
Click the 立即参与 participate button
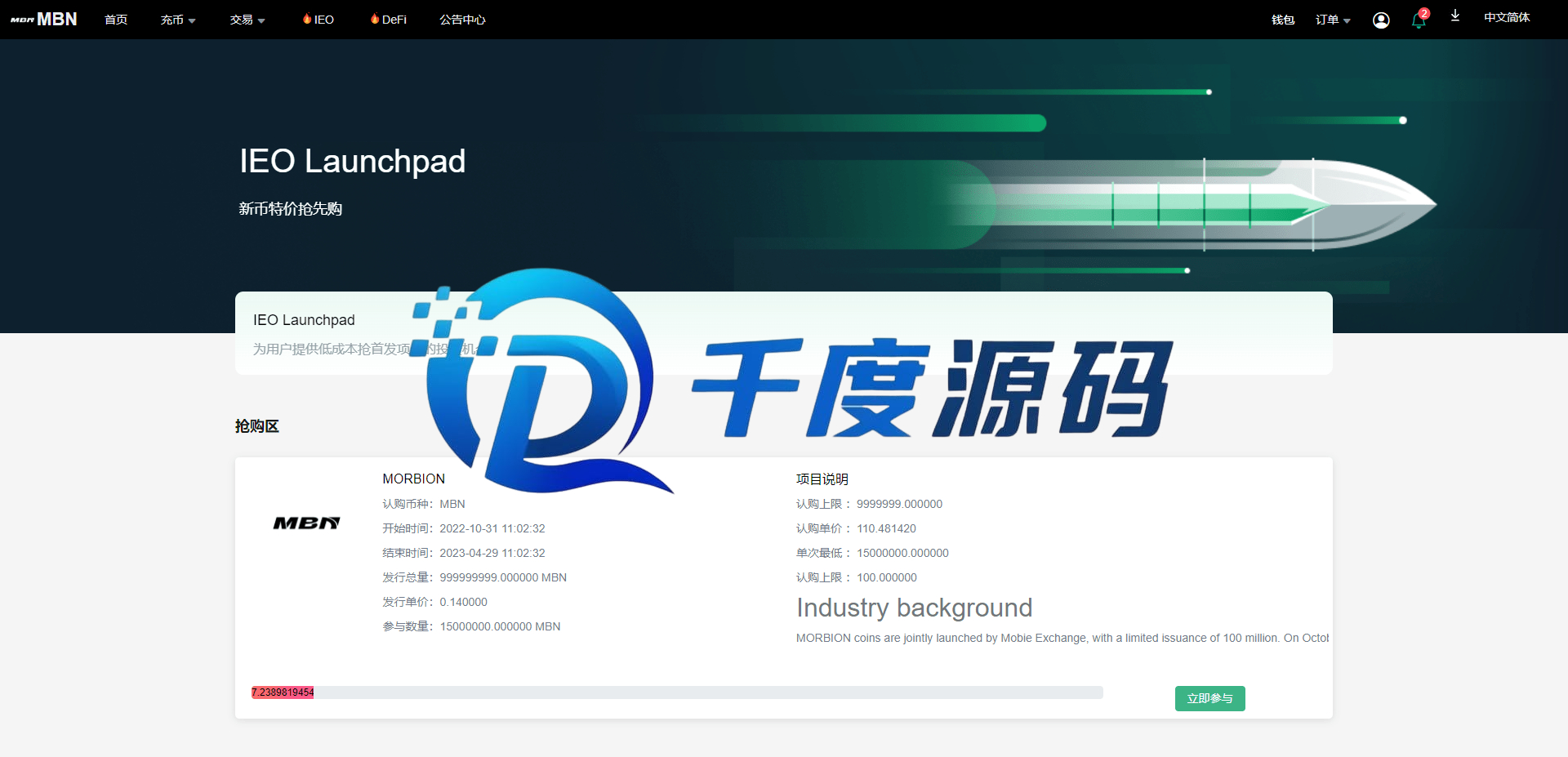pos(1209,698)
